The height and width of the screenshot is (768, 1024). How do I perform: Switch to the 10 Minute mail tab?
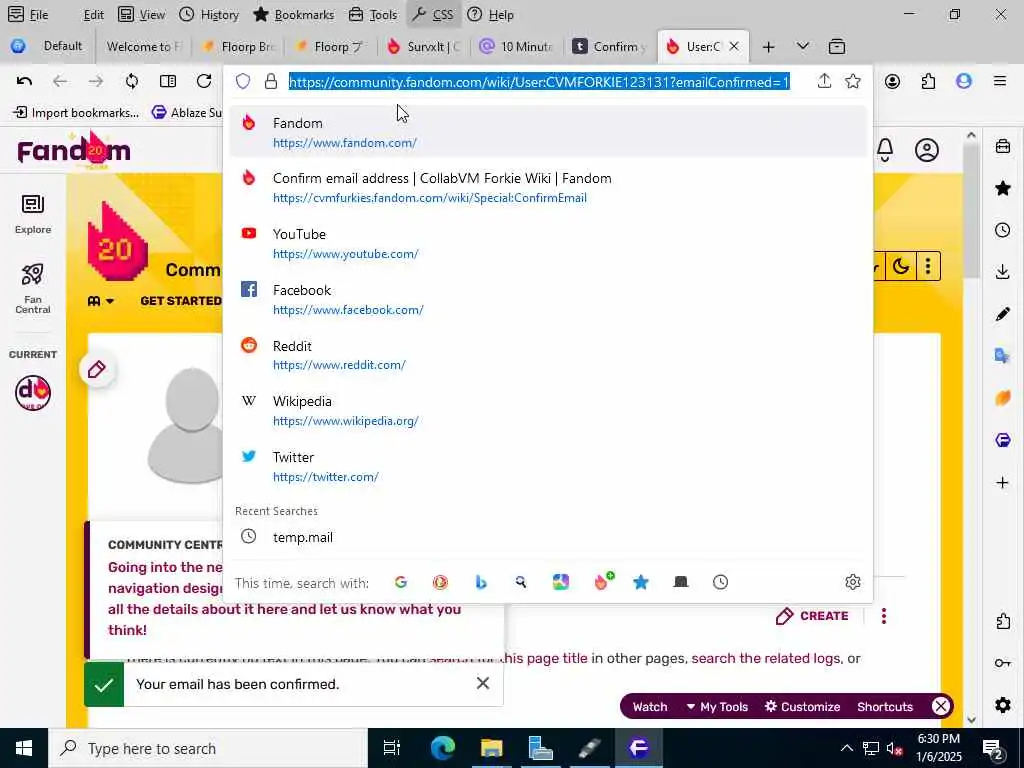(x=517, y=46)
